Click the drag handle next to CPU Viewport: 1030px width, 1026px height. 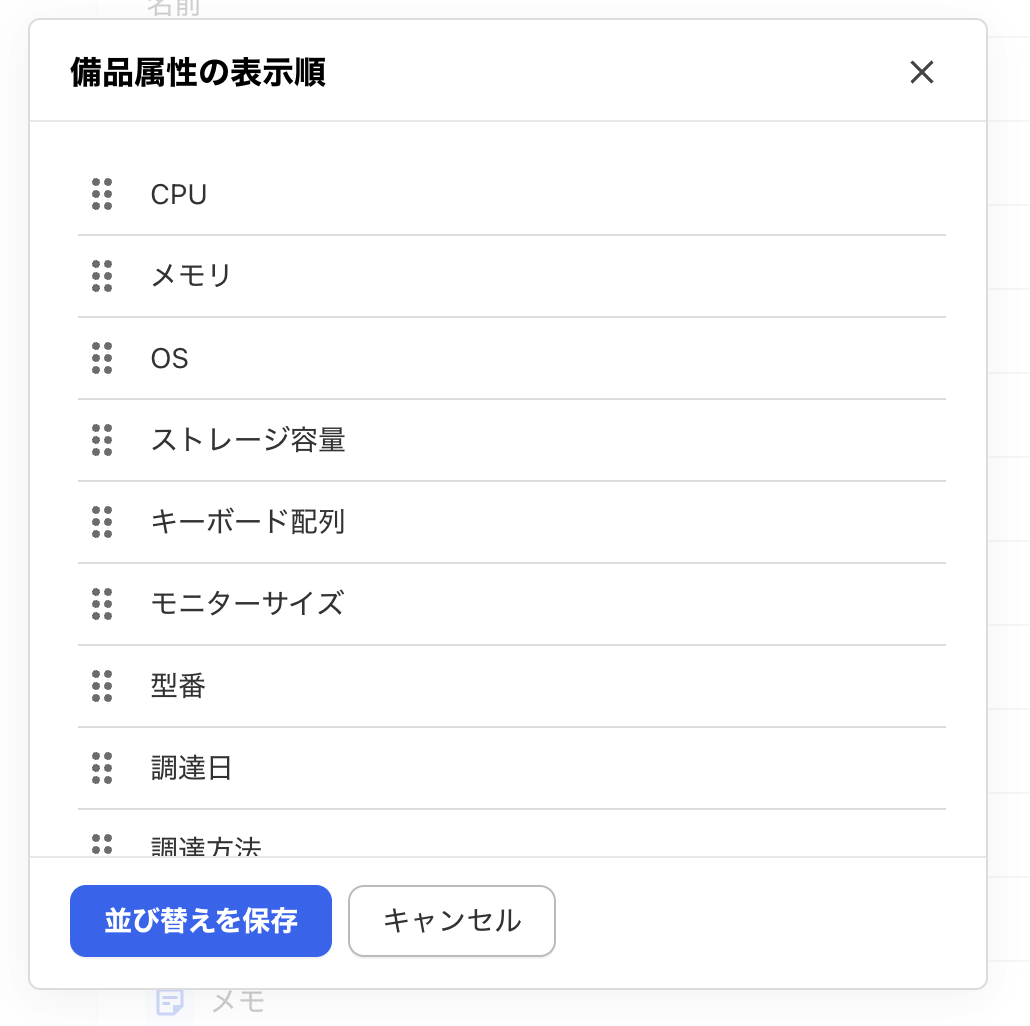pyautogui.click(x=101, y=195)
